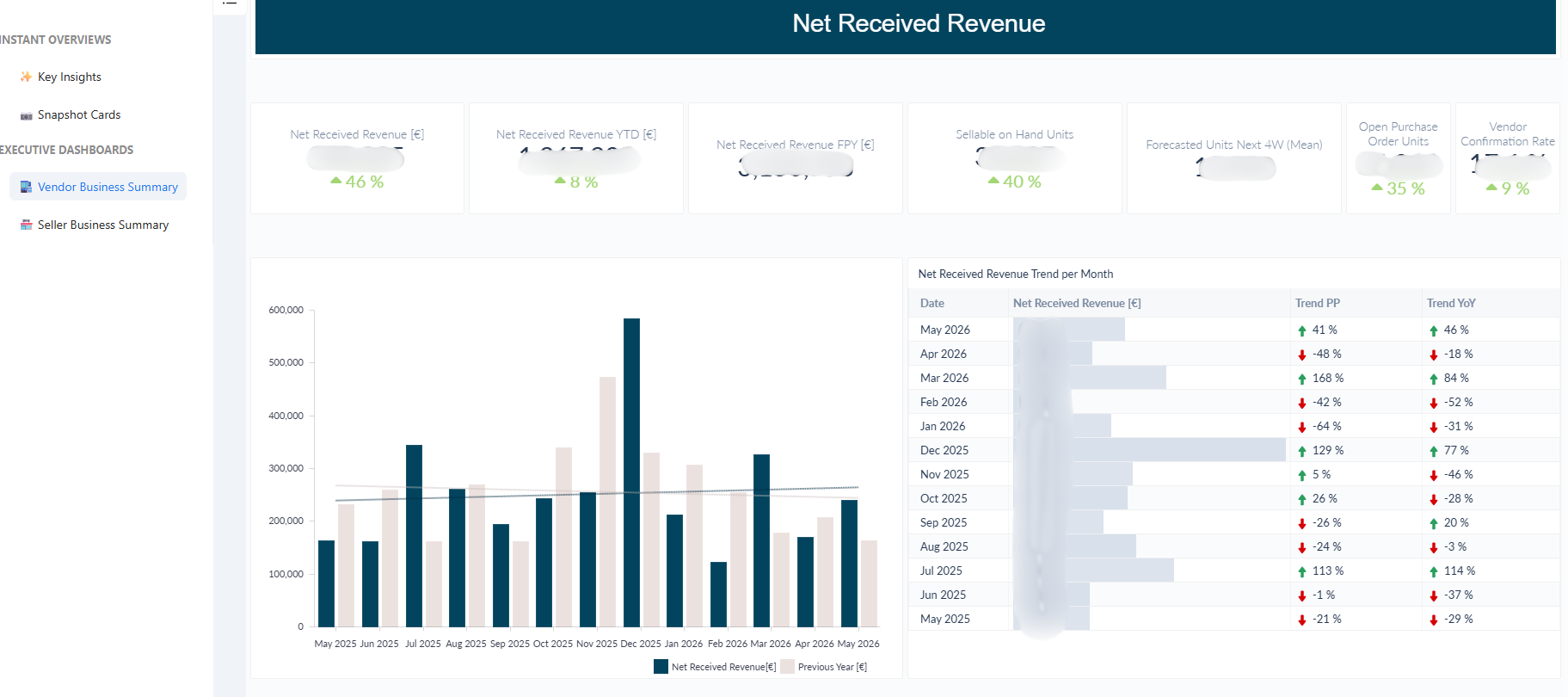Click the up arrow beside 129 %

point(1302,451)
